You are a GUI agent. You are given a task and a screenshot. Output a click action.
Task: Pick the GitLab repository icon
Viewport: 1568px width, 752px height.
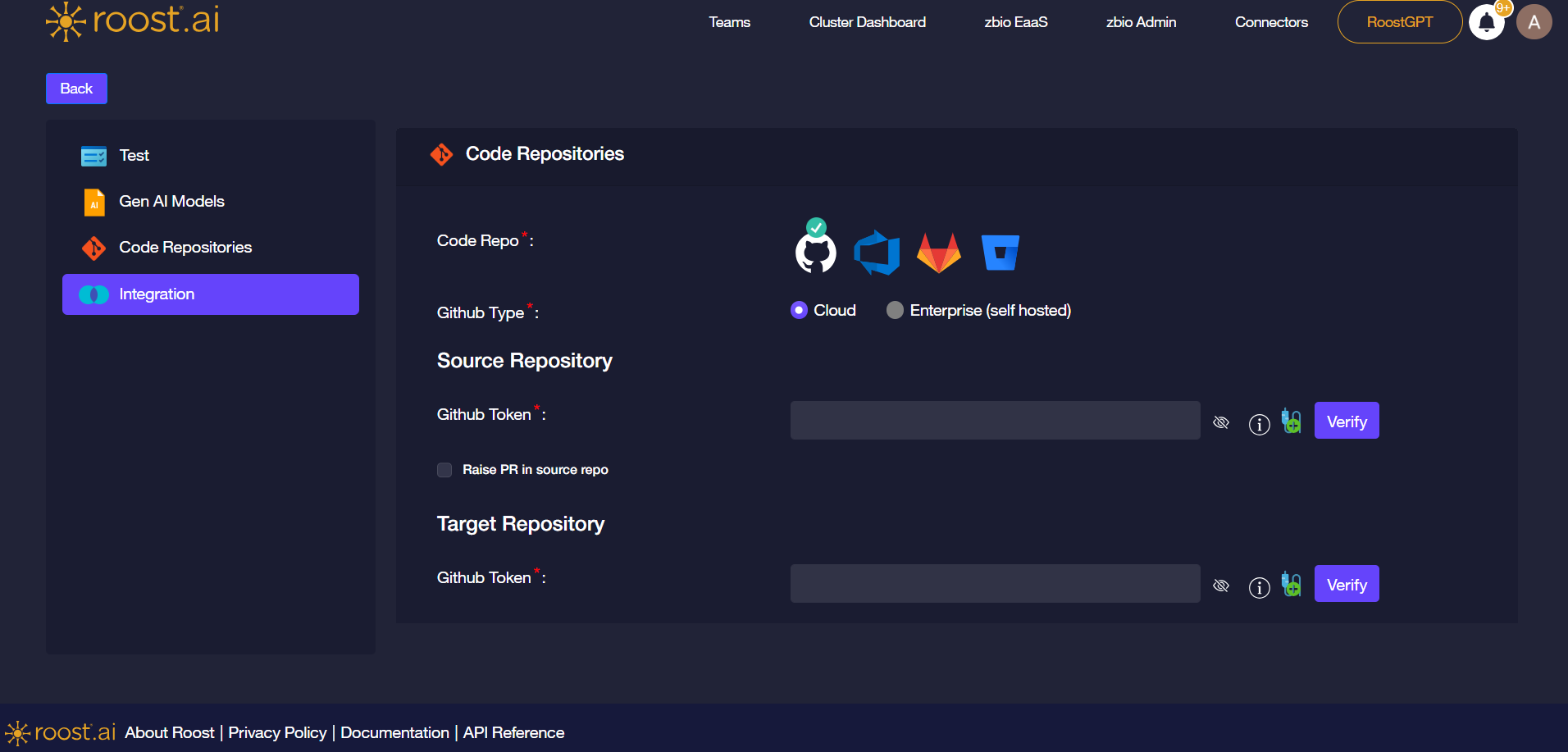click(938, 253)
